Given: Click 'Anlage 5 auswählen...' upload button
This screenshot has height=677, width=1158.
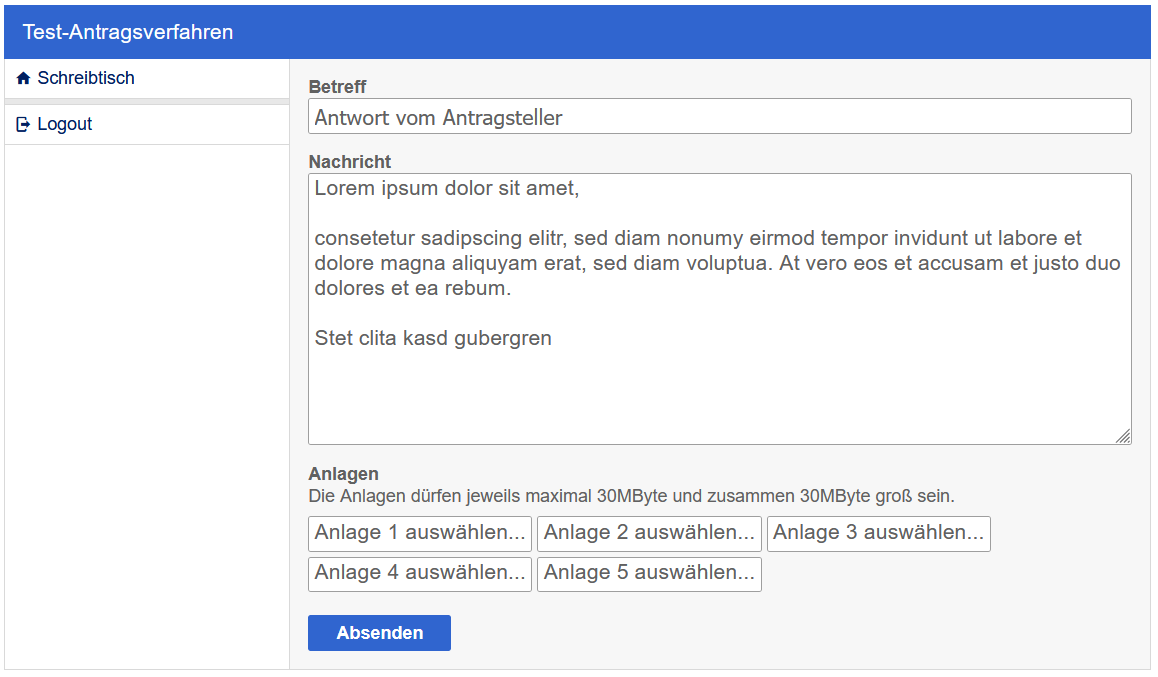Looking at the screenshot, I should 649,573.
